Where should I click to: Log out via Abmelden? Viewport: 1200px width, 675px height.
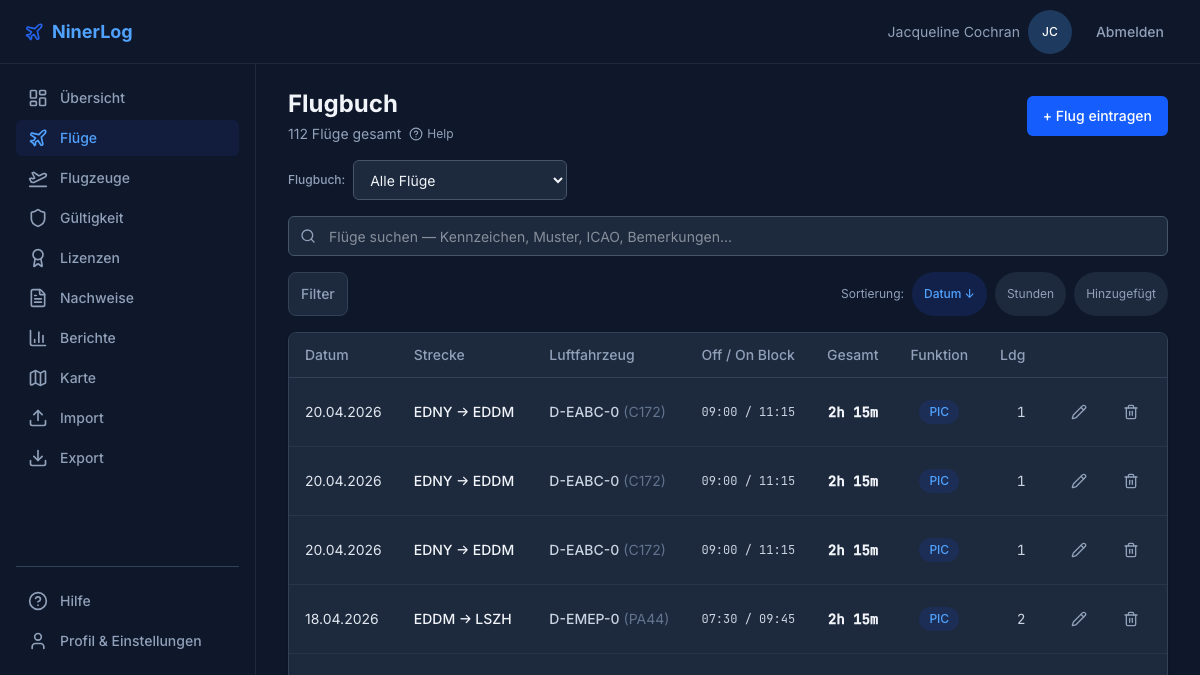[1130, 32]
